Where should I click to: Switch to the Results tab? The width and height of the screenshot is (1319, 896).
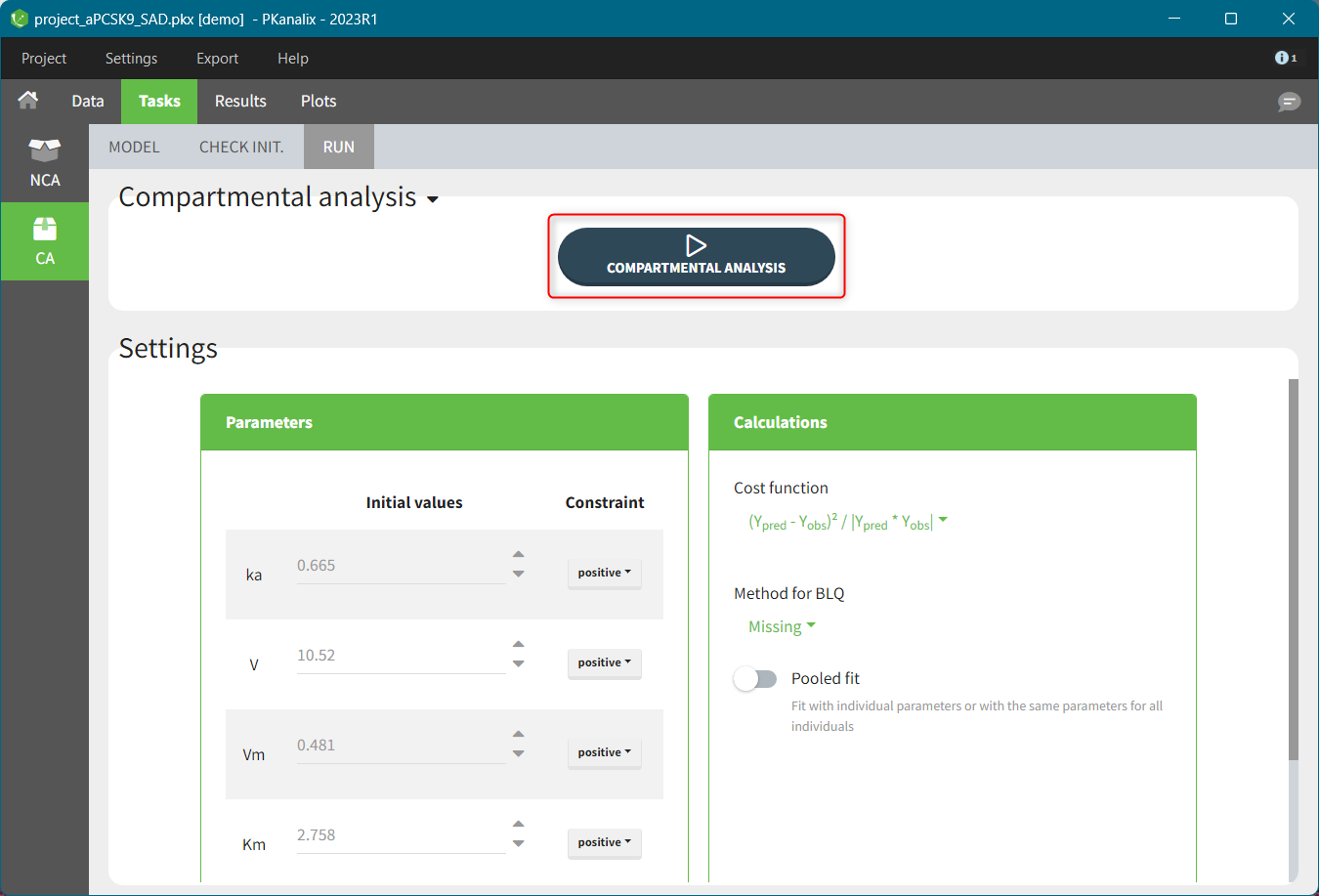tap(240, 102)
